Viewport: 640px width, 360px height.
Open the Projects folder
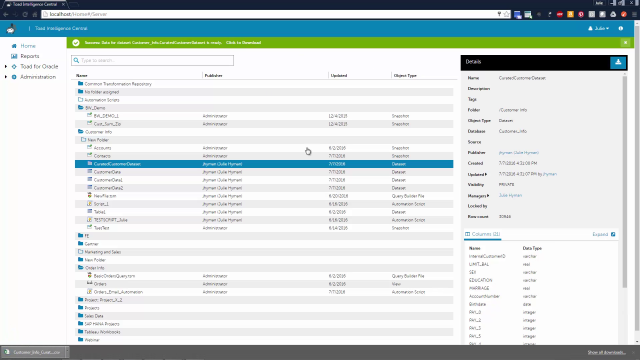(91, 308)
